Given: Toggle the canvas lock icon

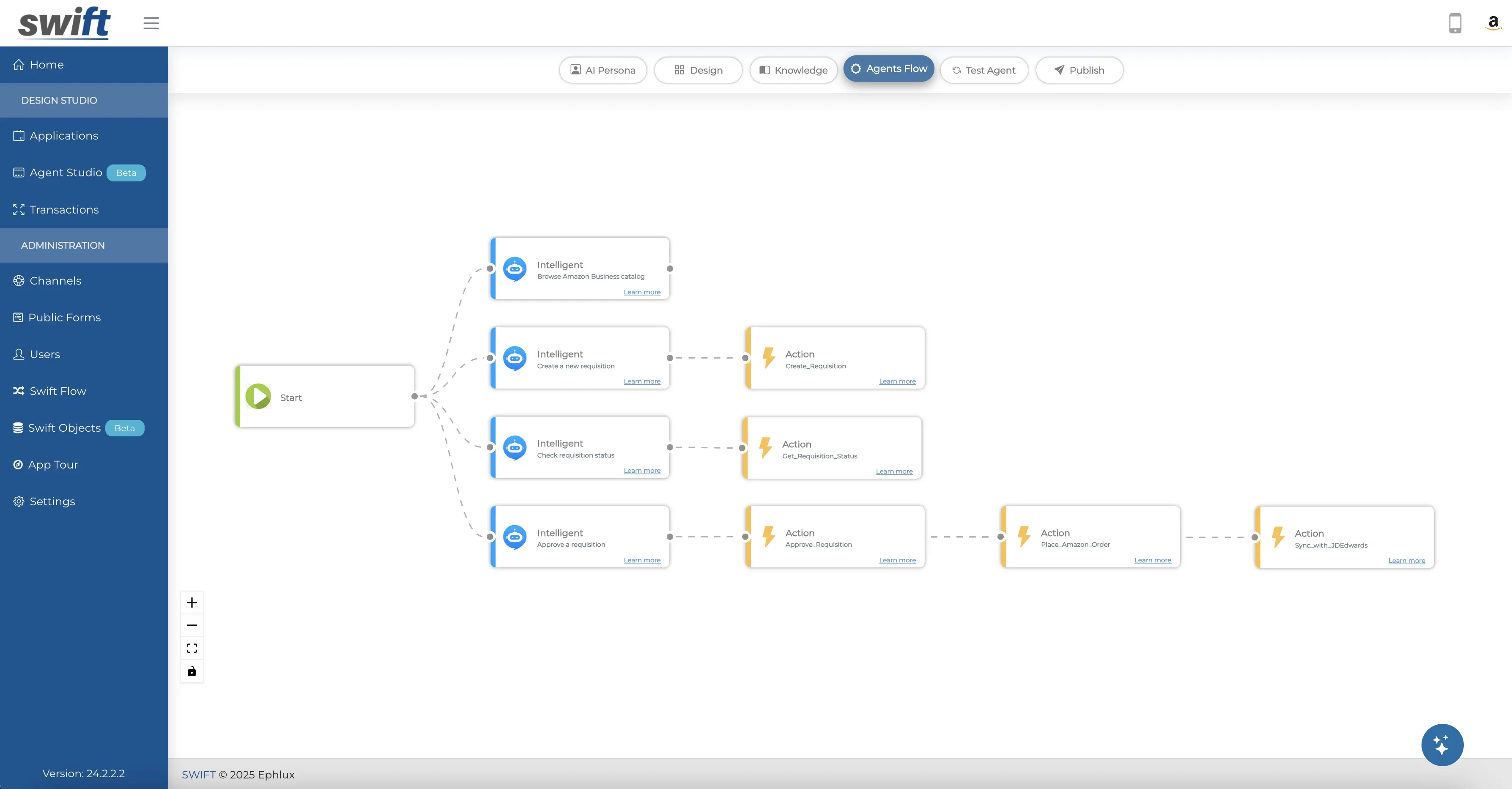Looking at the screenshot, I should click(x=192, y=671).
